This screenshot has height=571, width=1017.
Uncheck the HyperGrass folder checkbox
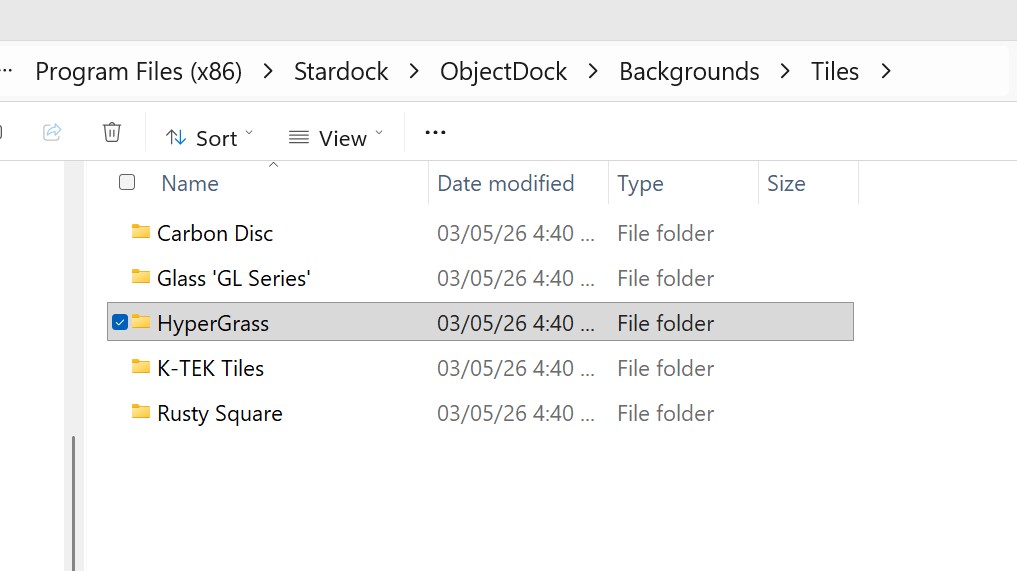(x=120, y=322)
